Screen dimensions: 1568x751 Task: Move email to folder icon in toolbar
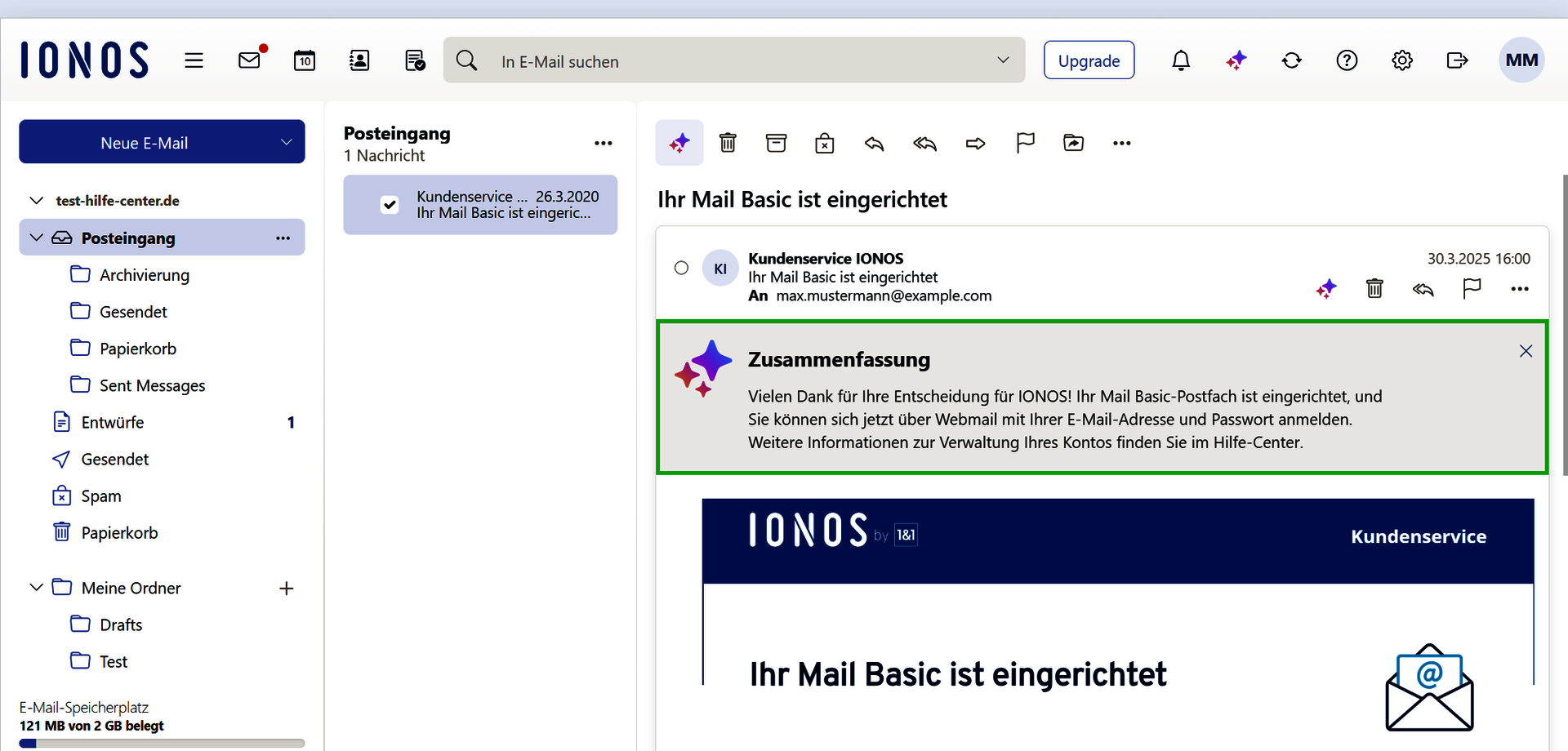coord(1073,143)
